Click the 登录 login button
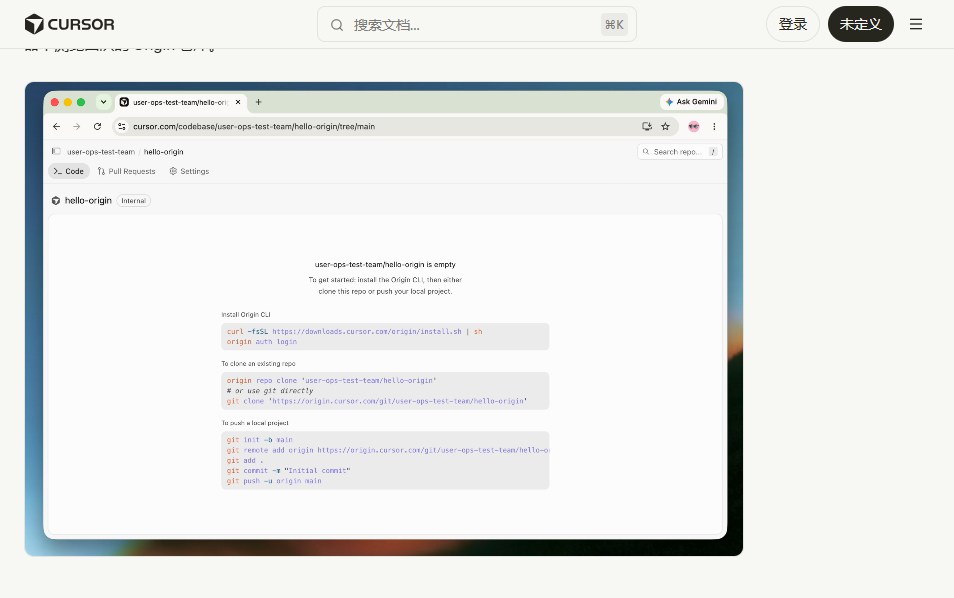Image resolution: width=954 pixels, height=598 pixels. [x=793, y=24]
